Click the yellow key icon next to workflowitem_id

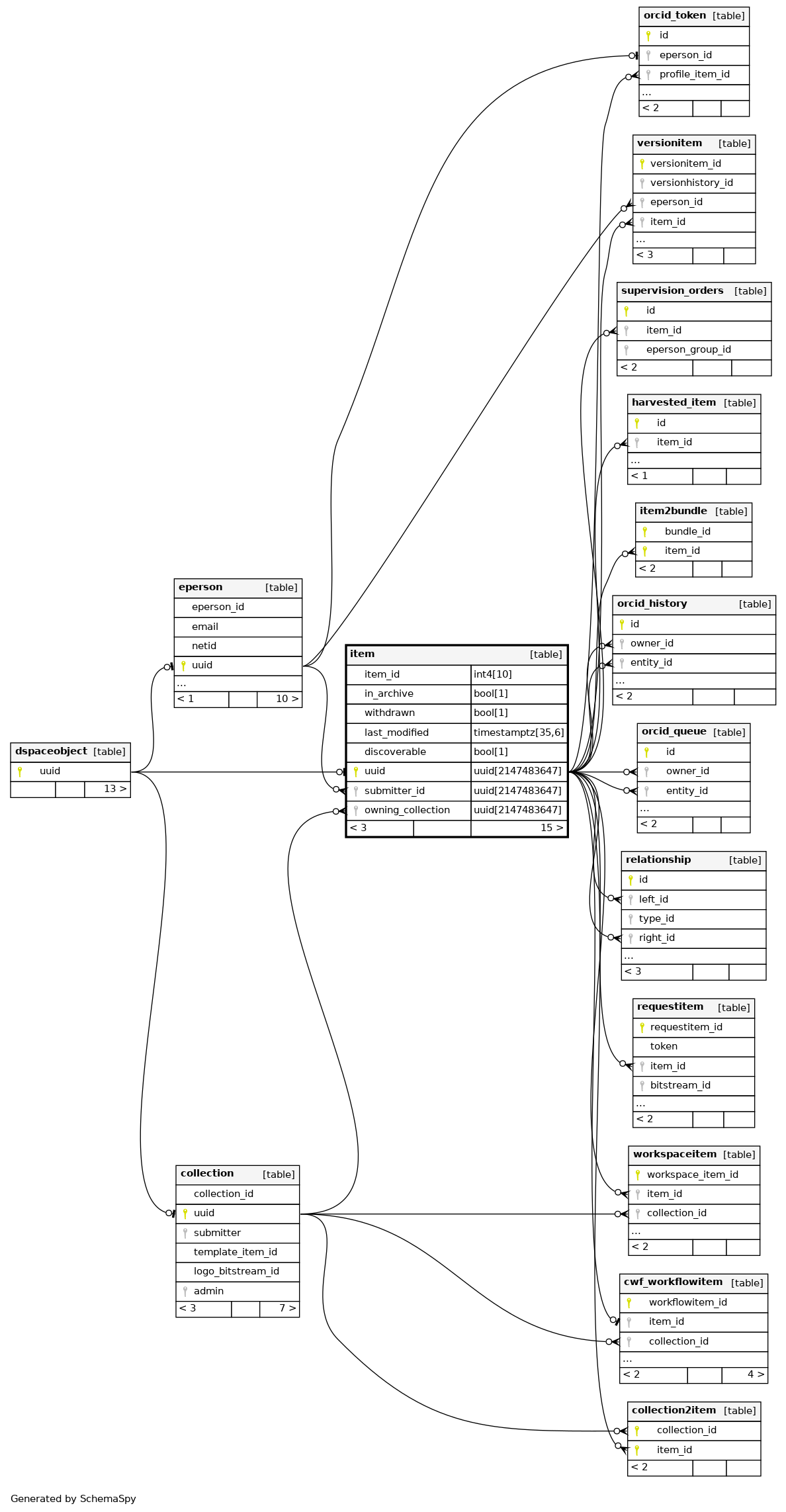coord(629,1302)
